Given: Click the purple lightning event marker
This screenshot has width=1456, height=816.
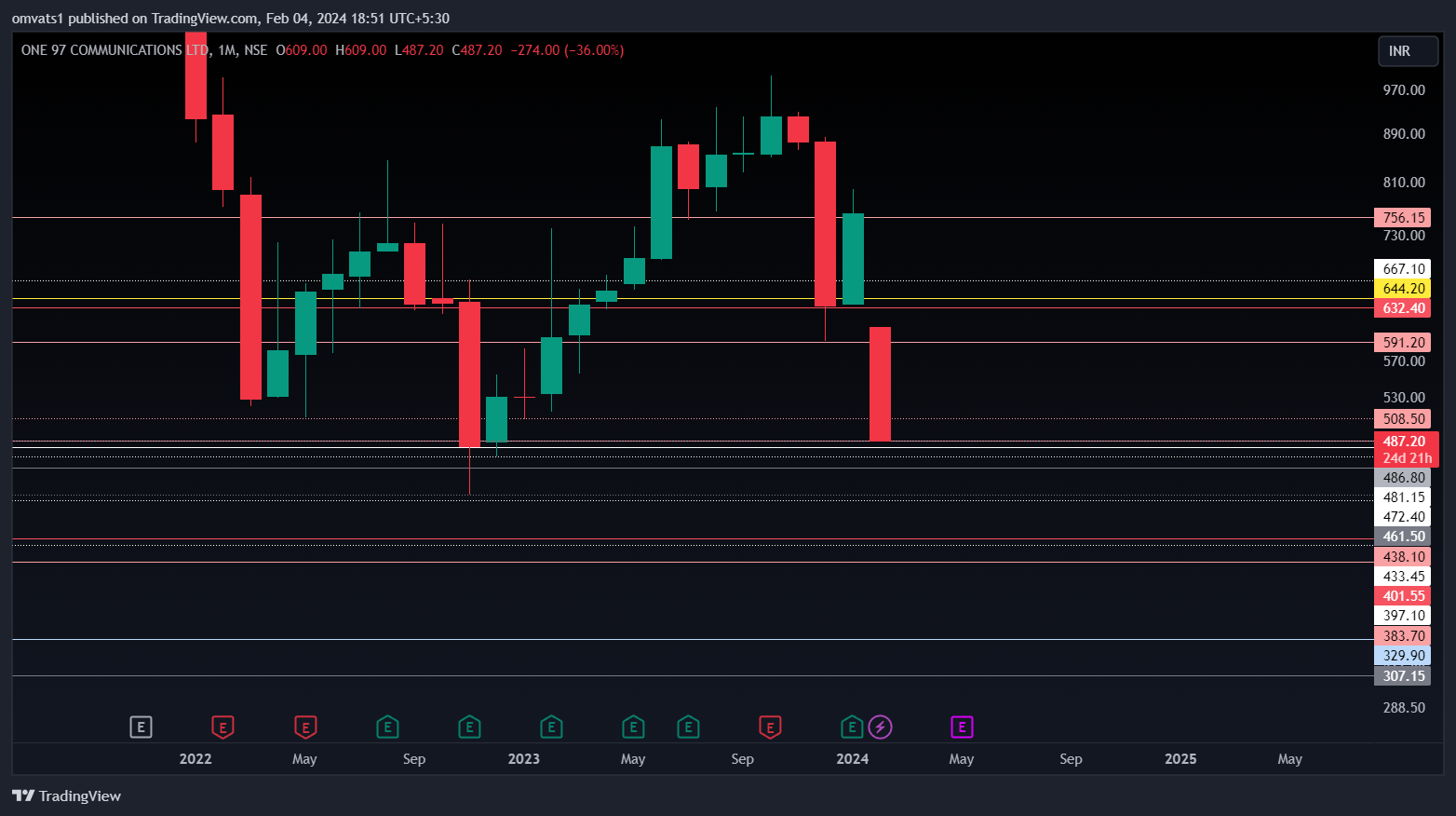Looking at the screenshot, I should (x=881, y=727).
